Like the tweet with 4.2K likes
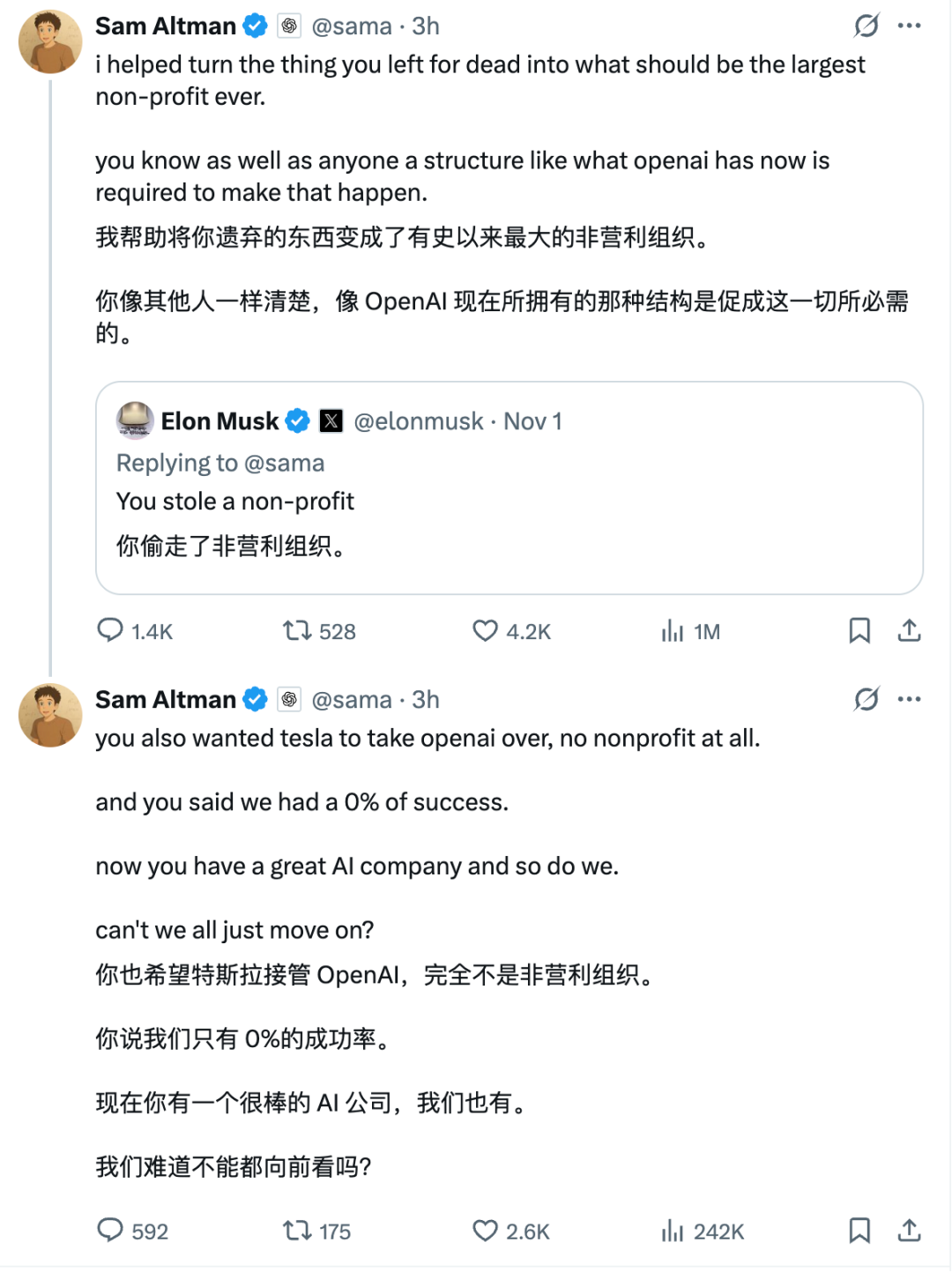This screenshot has height=1272, width=952. click(x=485, y=630)
